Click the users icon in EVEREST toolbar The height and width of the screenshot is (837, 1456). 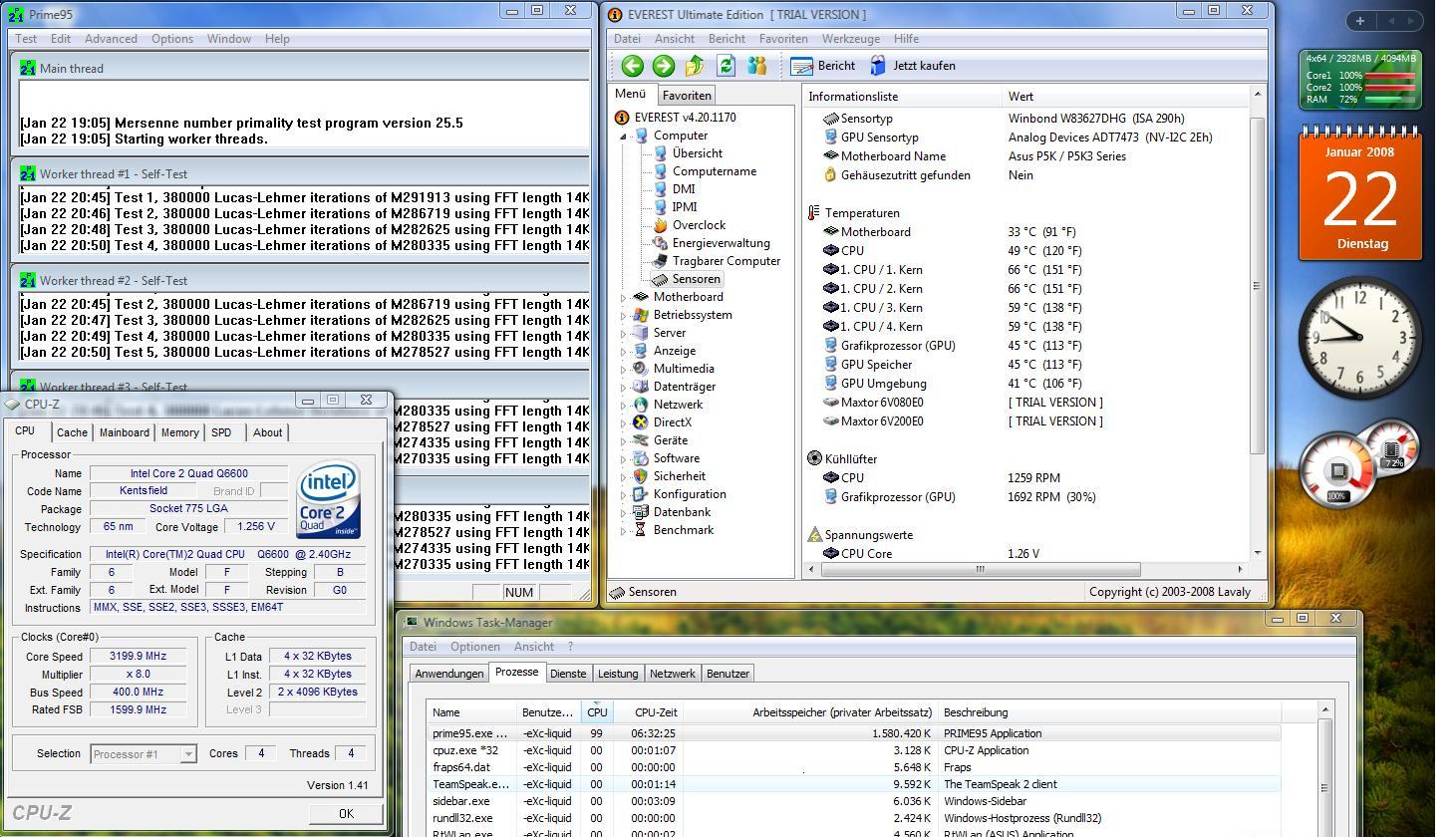(x=757, y=66)
